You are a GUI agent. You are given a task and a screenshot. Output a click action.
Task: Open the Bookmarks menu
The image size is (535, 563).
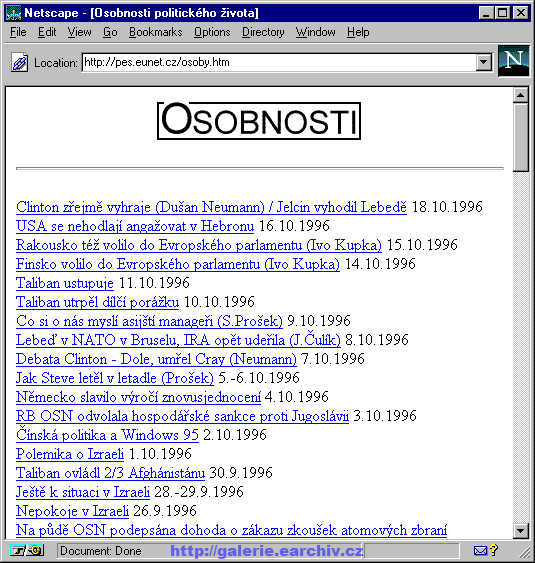click(x=155, y=32)
